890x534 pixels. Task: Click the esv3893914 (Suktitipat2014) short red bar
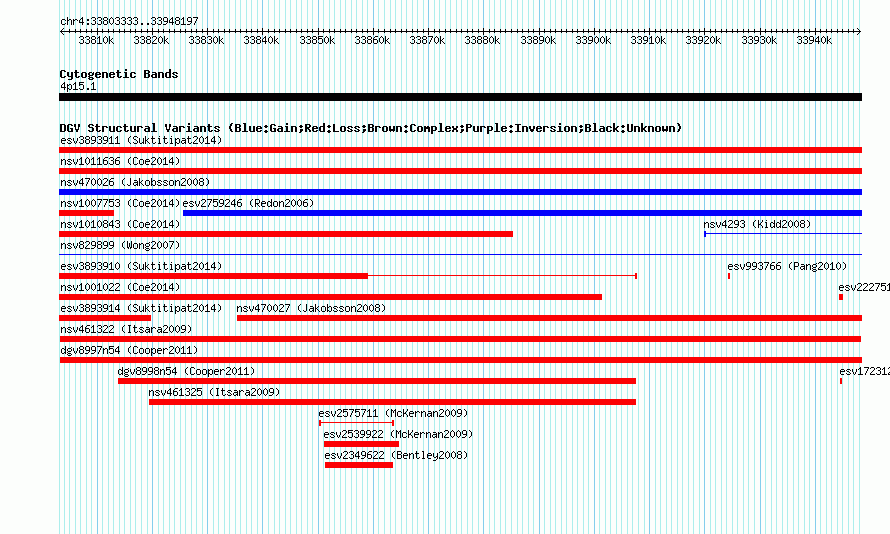pyautogui.click(x=105, y=318)
